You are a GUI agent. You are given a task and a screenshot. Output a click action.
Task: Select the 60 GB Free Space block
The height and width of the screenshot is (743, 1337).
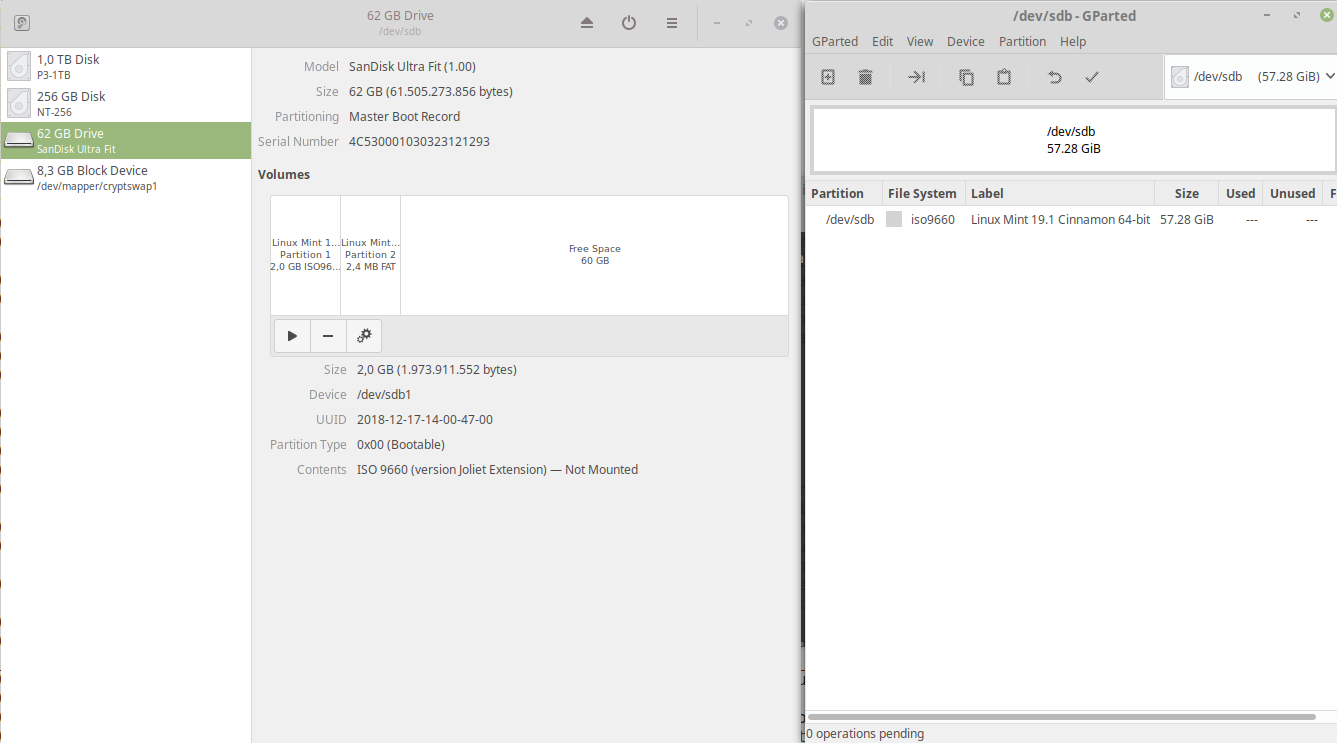(x=595, y=255)
